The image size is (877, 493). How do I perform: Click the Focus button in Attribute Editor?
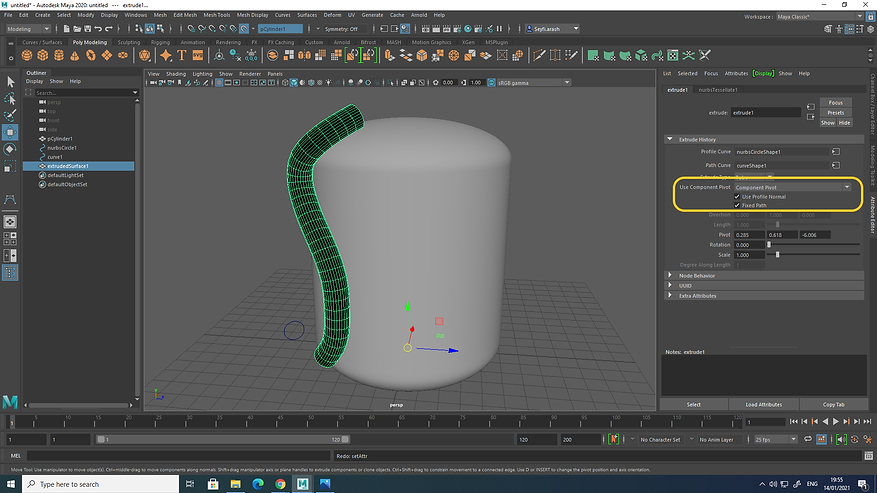(x=836, y=102)
